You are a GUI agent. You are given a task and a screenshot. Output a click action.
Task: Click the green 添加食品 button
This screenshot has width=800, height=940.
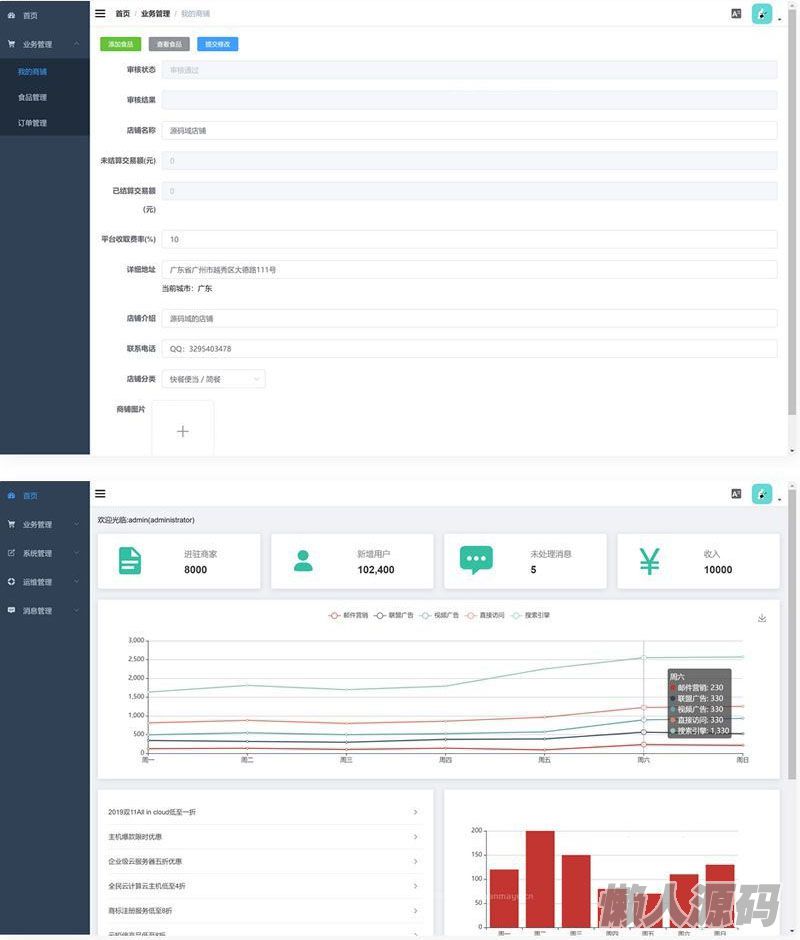120,44
